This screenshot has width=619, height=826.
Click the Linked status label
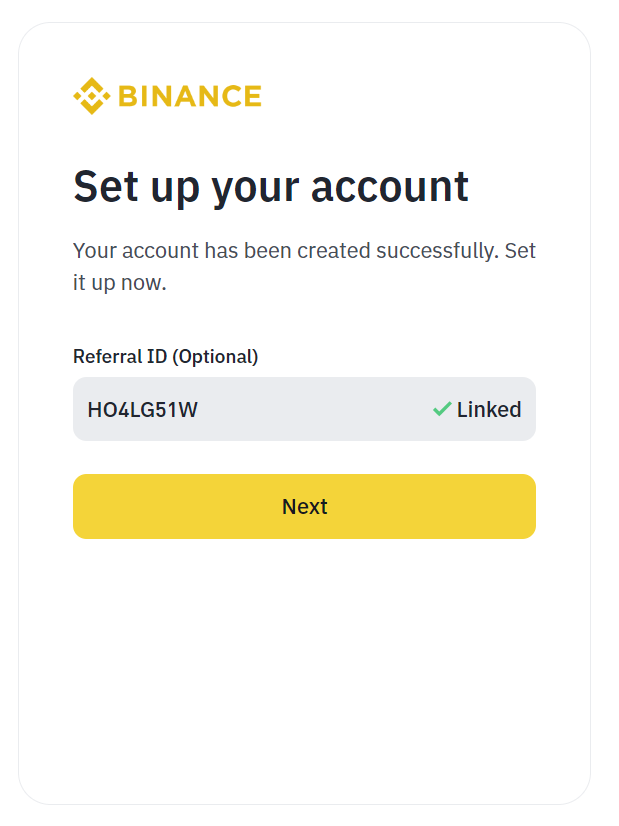pyautogui.click(x=489, y=409)
